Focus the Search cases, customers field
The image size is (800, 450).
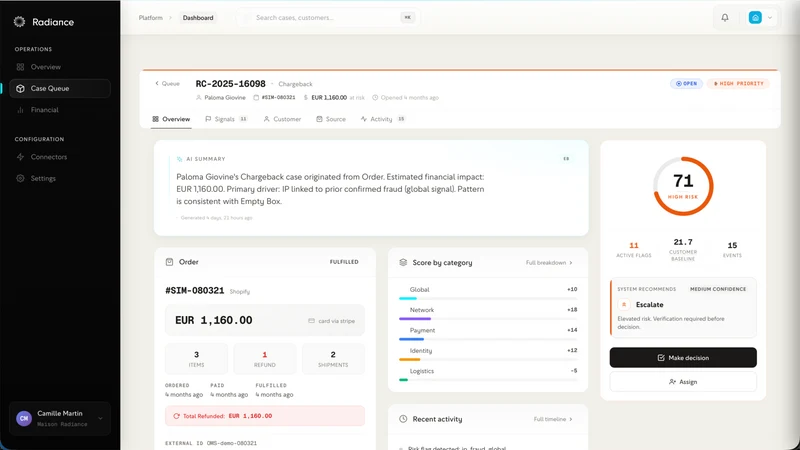328,17
